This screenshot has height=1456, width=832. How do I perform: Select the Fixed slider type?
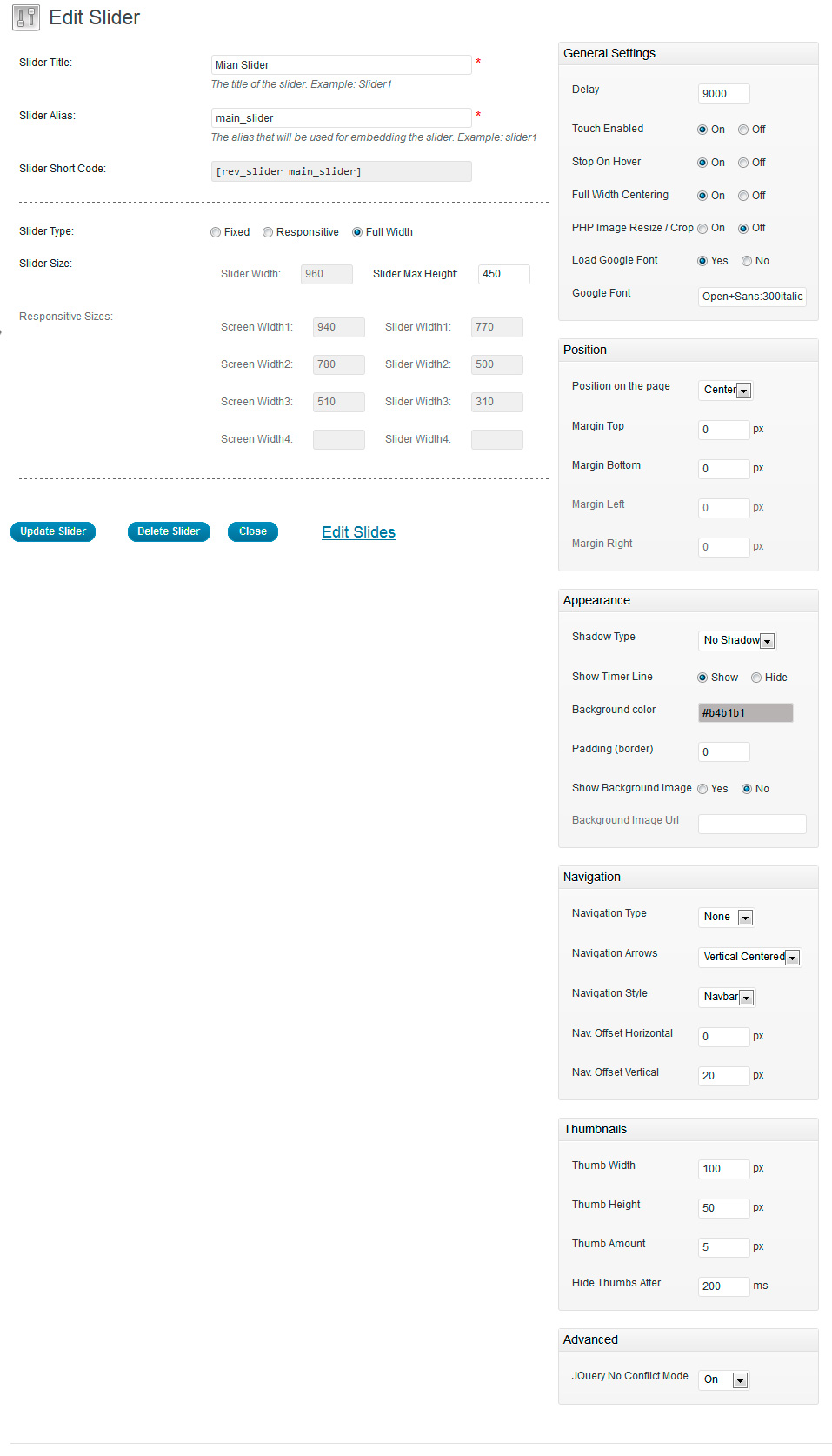pyautogui.click(x=216, y=232)
